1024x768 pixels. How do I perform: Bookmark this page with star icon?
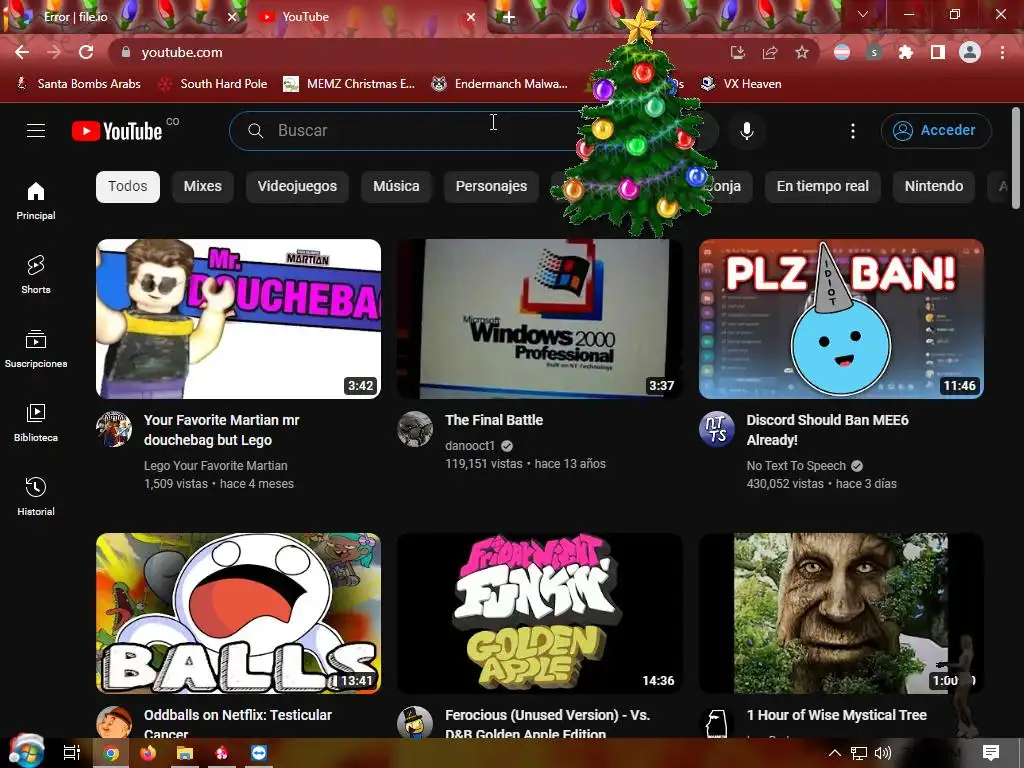[802, 52]
